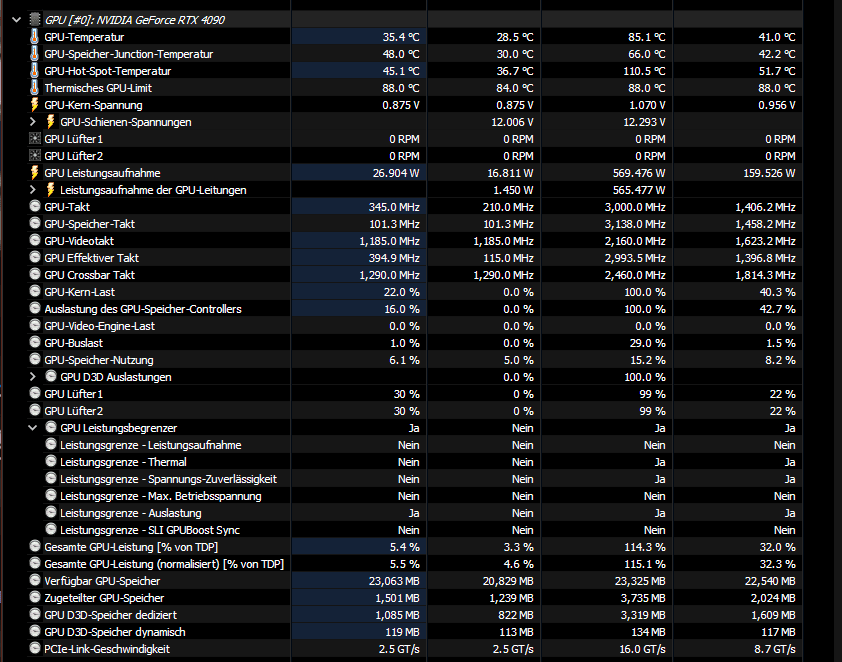Click clock icon of GPU Effektiver Takt
This screenshot has height=662, width=842.
pyautogui.click(x=35, y=257)
